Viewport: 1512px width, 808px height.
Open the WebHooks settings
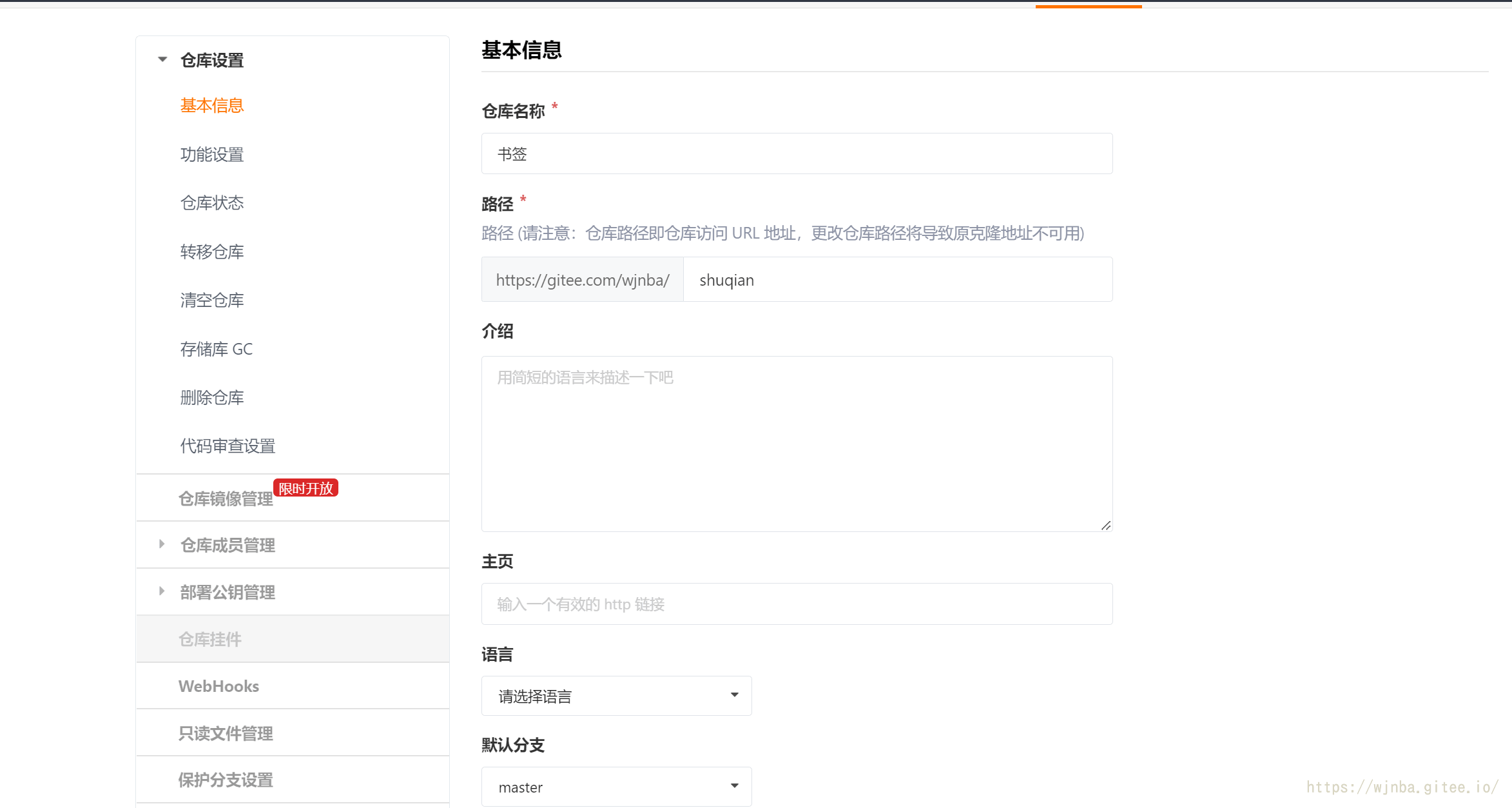coord(218,686)
